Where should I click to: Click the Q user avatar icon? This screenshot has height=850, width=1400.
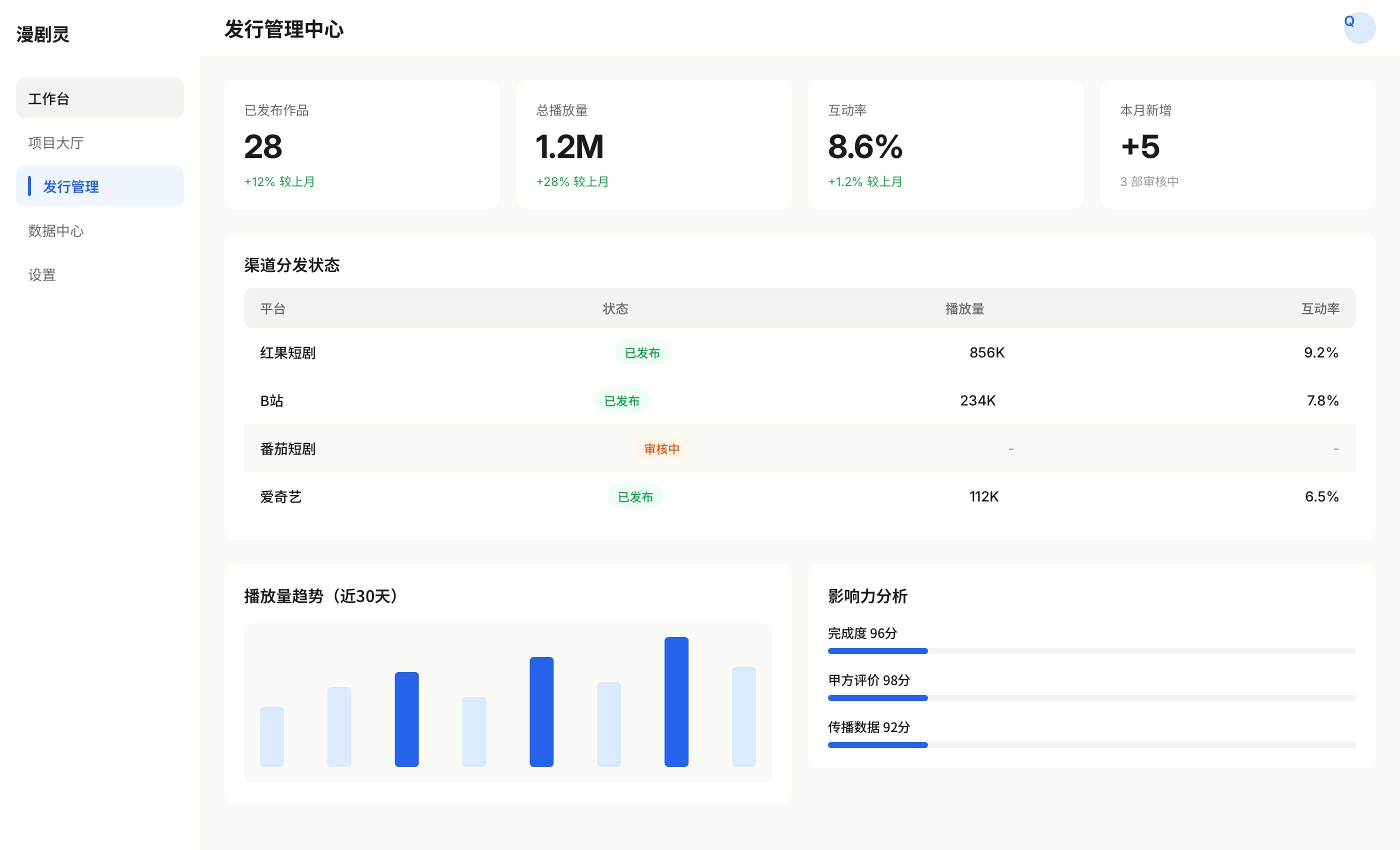(x=1359, y=28)
